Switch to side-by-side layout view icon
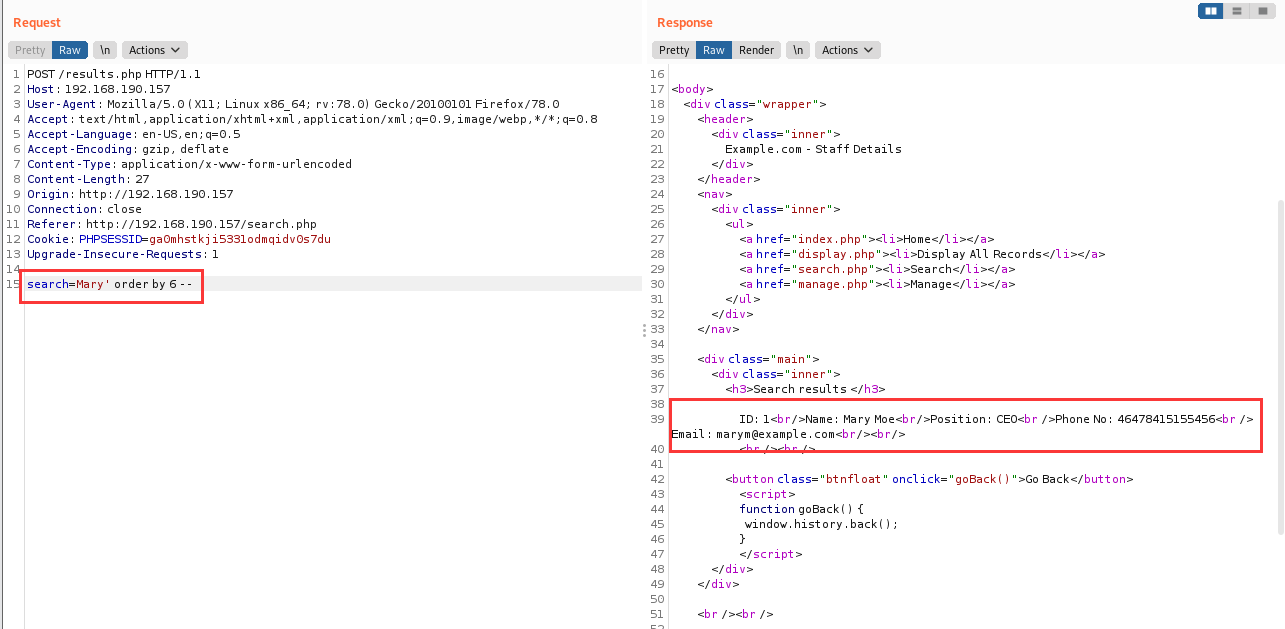The height and width of the screenshot is (629, 1285). click(1211, 11)
